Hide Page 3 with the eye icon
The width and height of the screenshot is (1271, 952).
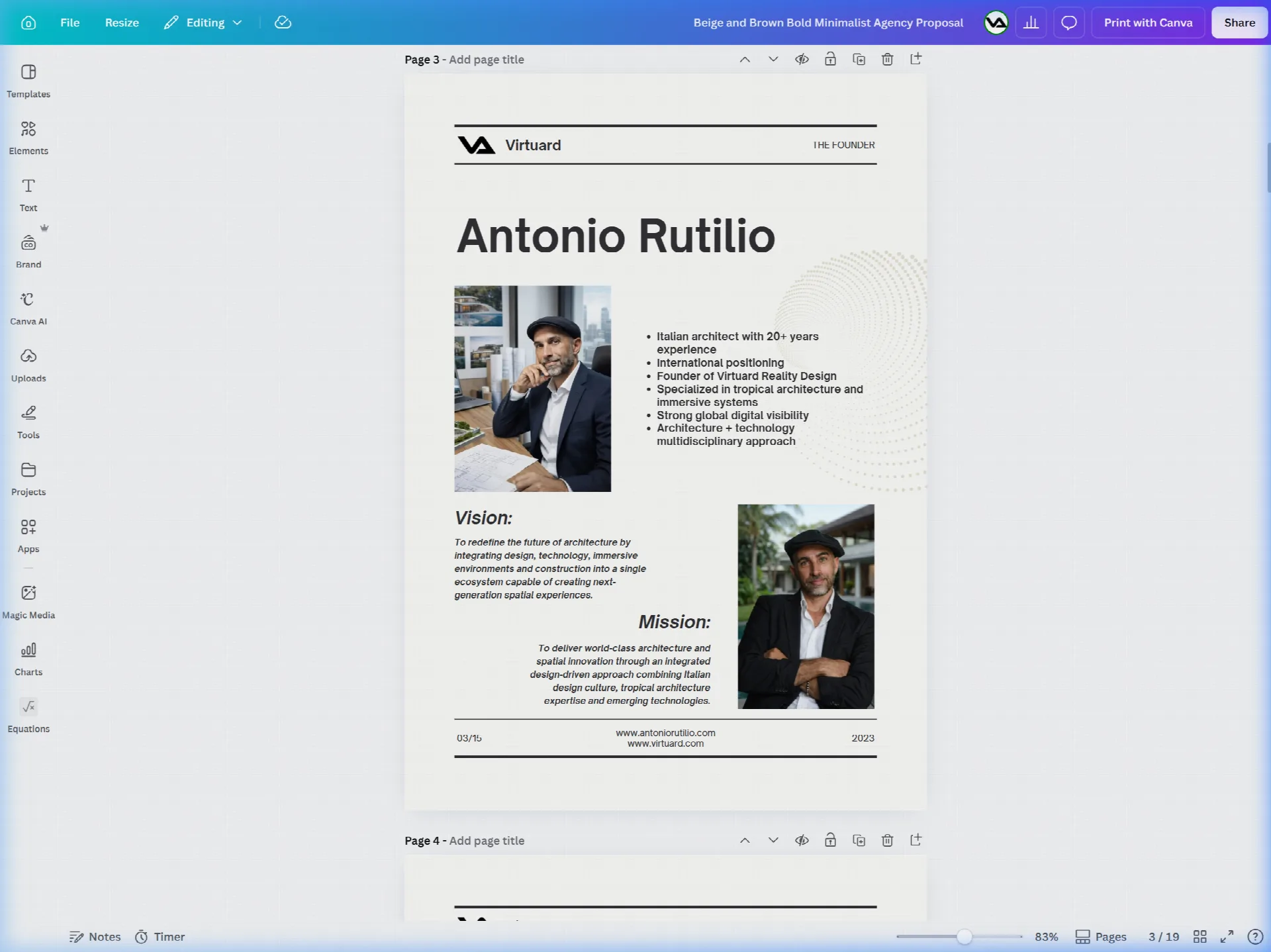click(802, 60)
